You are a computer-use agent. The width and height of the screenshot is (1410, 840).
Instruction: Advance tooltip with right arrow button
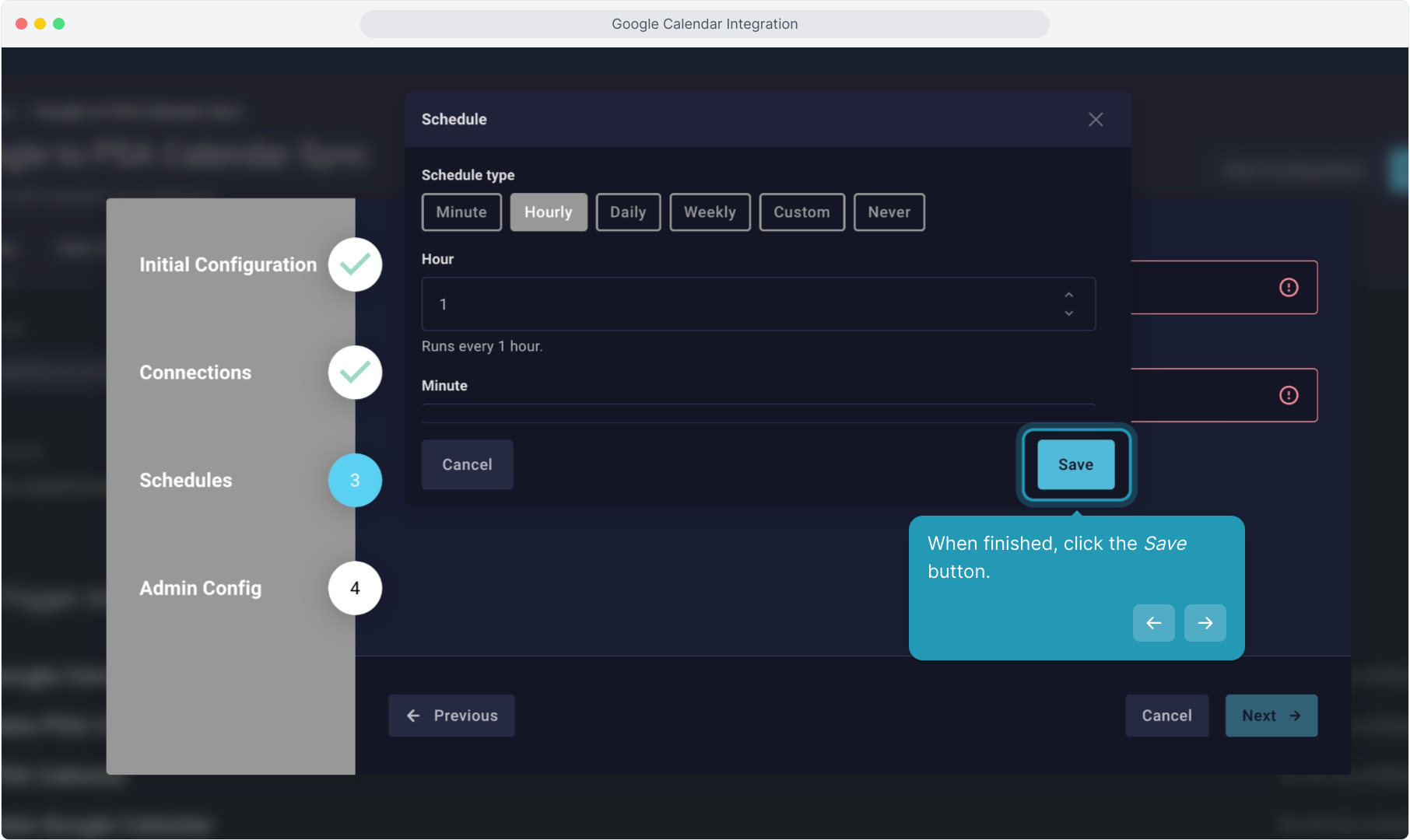[x=1205, y=623]
